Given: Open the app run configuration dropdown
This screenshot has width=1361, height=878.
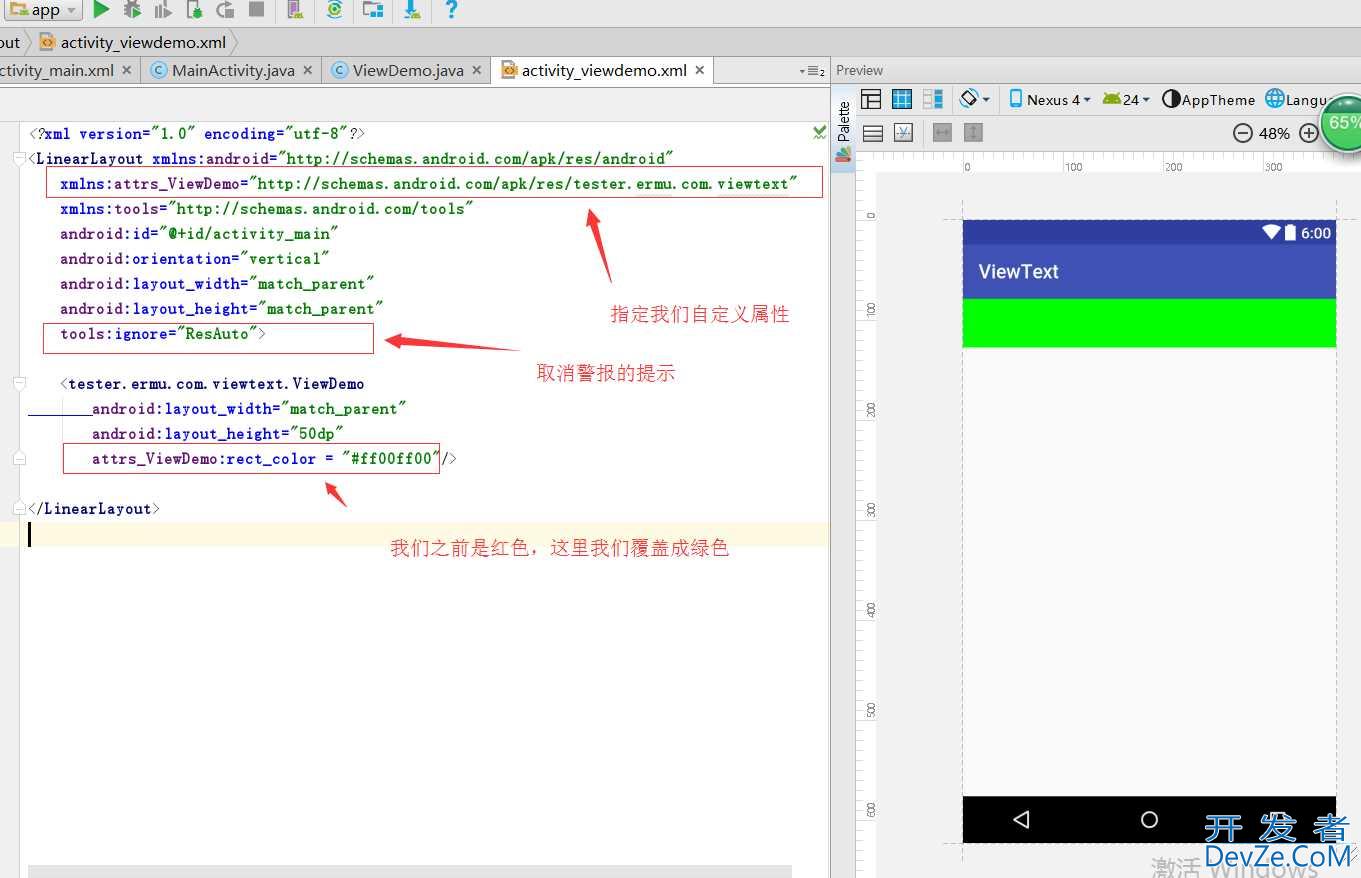Looking at the screenshot, I should point(42,10).
